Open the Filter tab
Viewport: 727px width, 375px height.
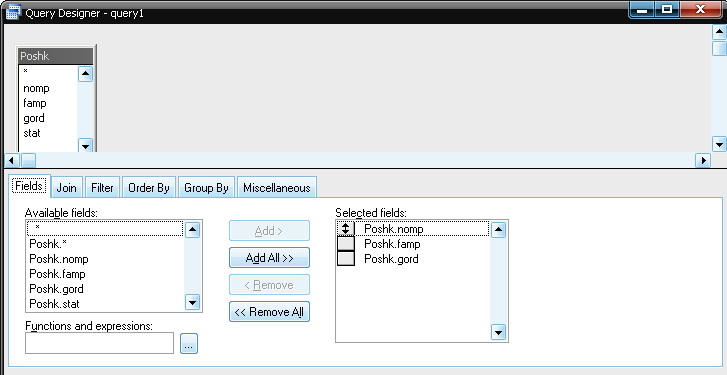(102, 188)
